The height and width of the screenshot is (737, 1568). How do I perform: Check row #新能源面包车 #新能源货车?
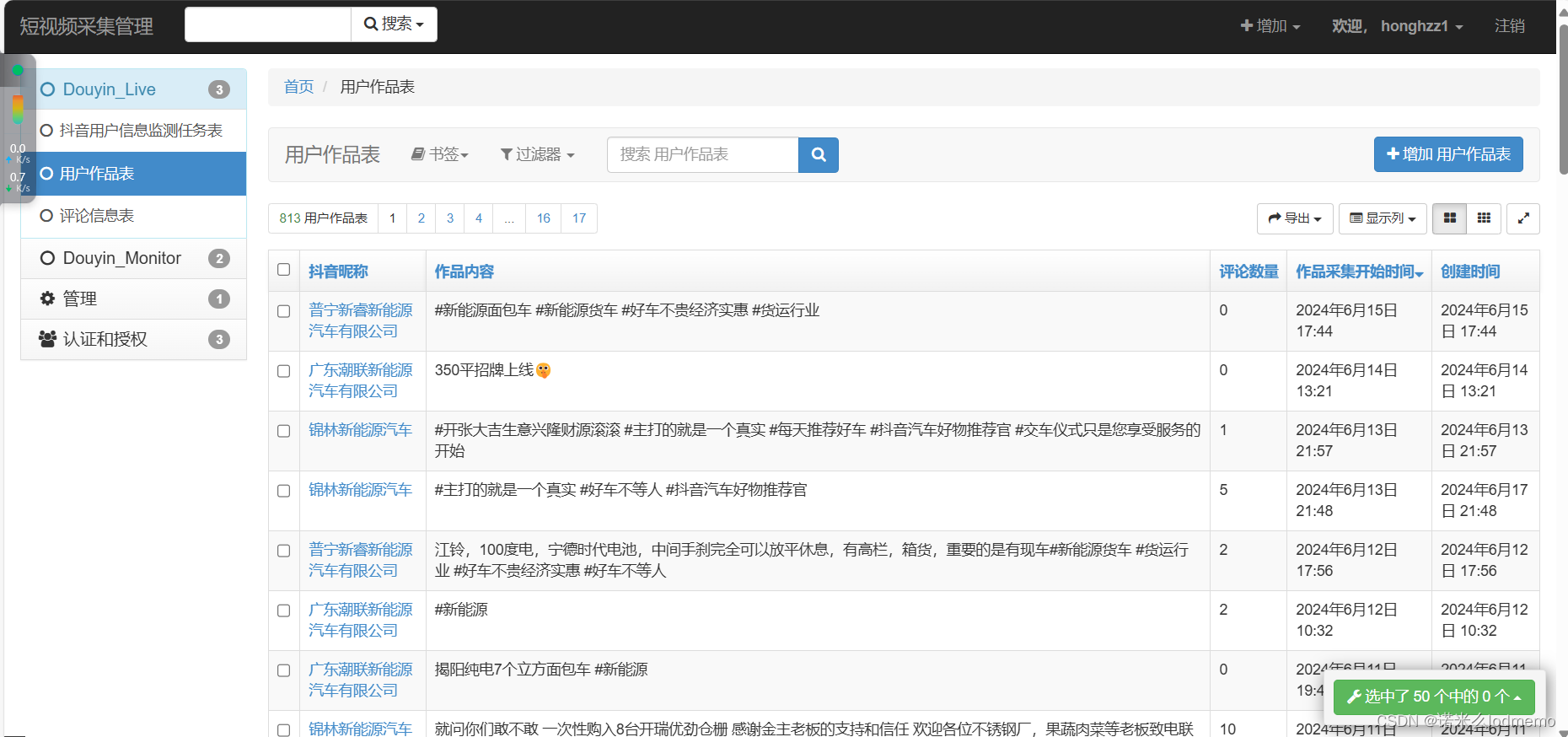(x=284, y=311)
